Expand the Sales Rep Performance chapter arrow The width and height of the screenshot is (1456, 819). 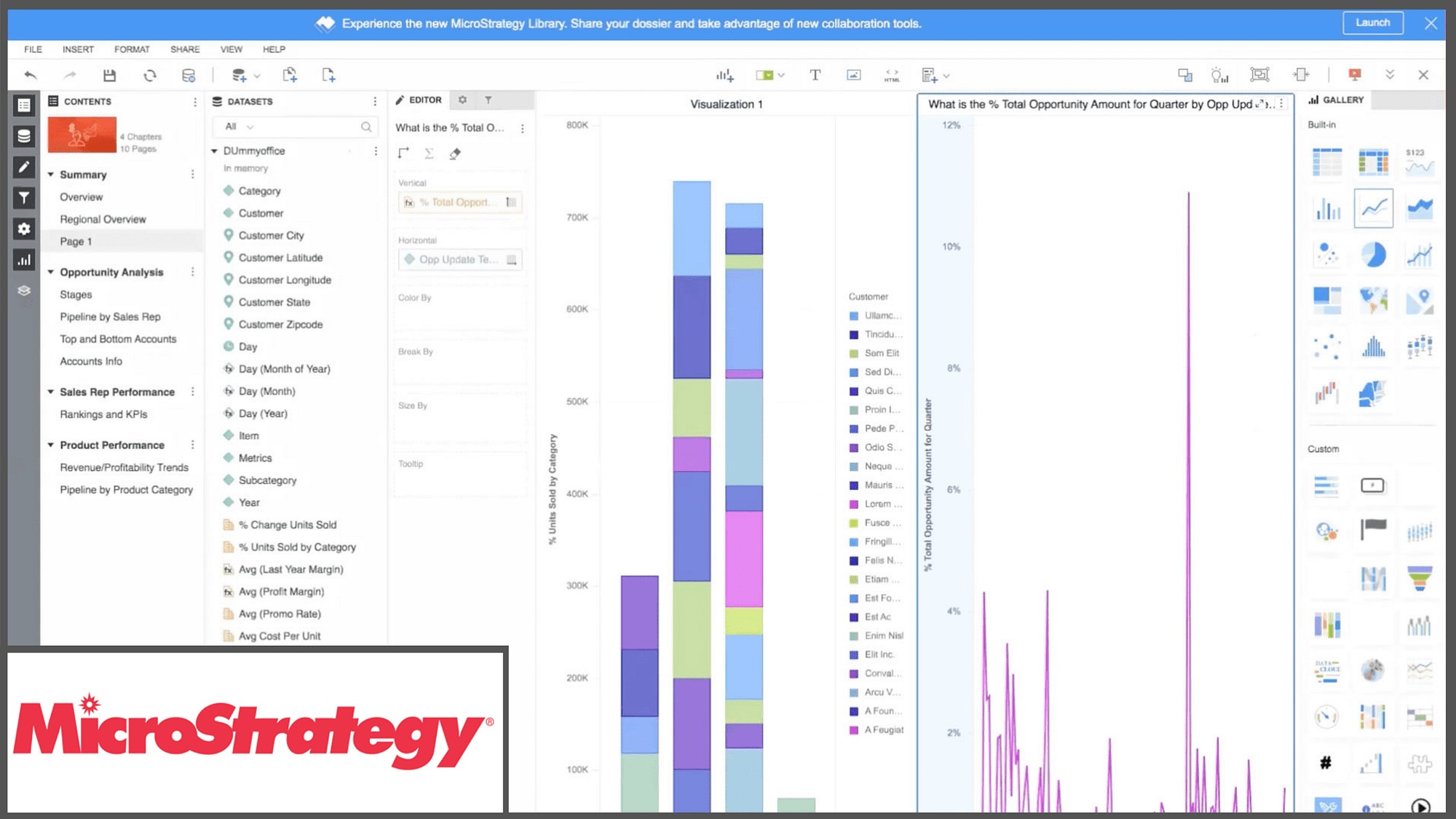click(51, 392)
